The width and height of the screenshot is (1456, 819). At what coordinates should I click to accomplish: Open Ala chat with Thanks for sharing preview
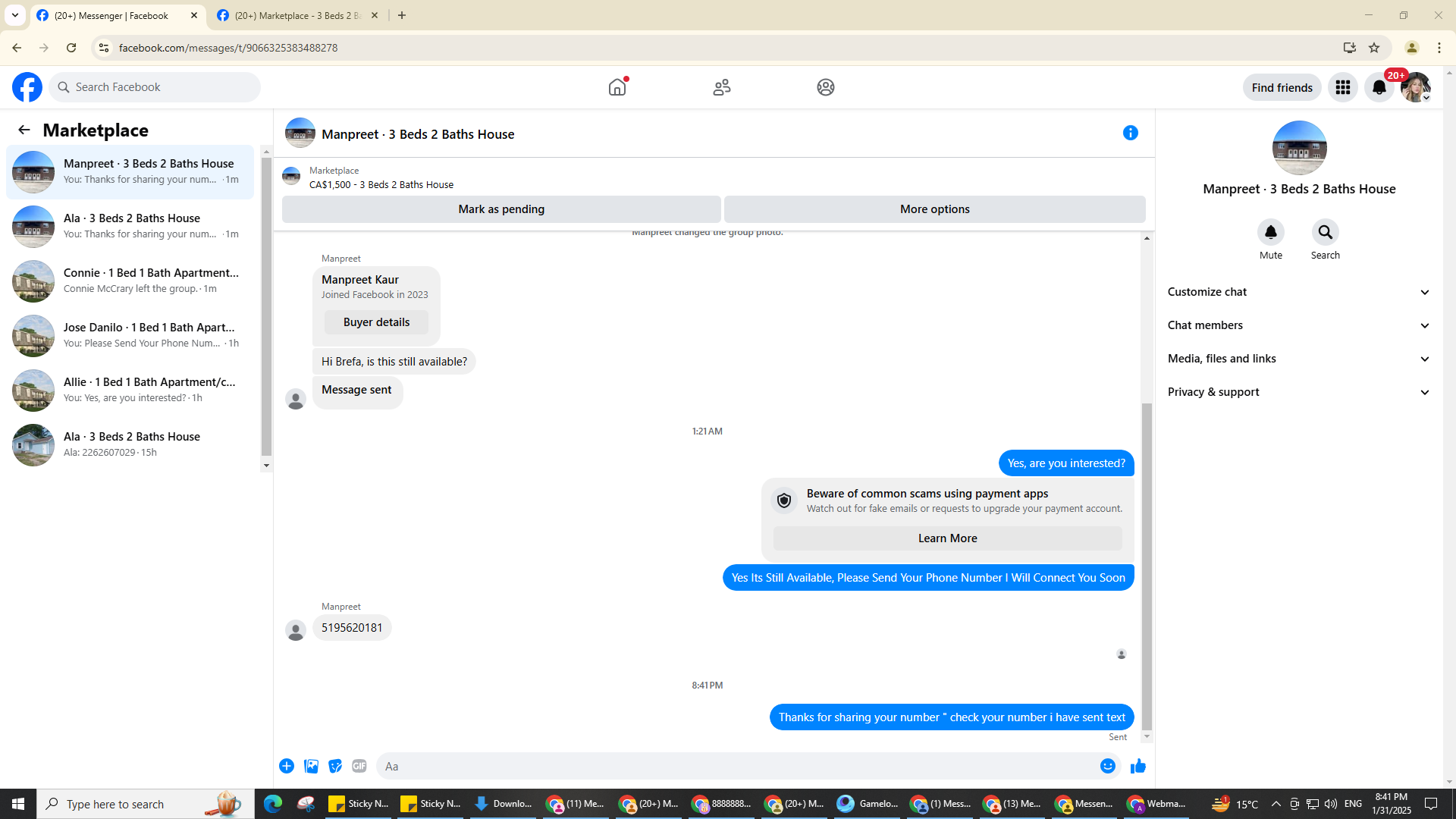(x=130, y=227)
